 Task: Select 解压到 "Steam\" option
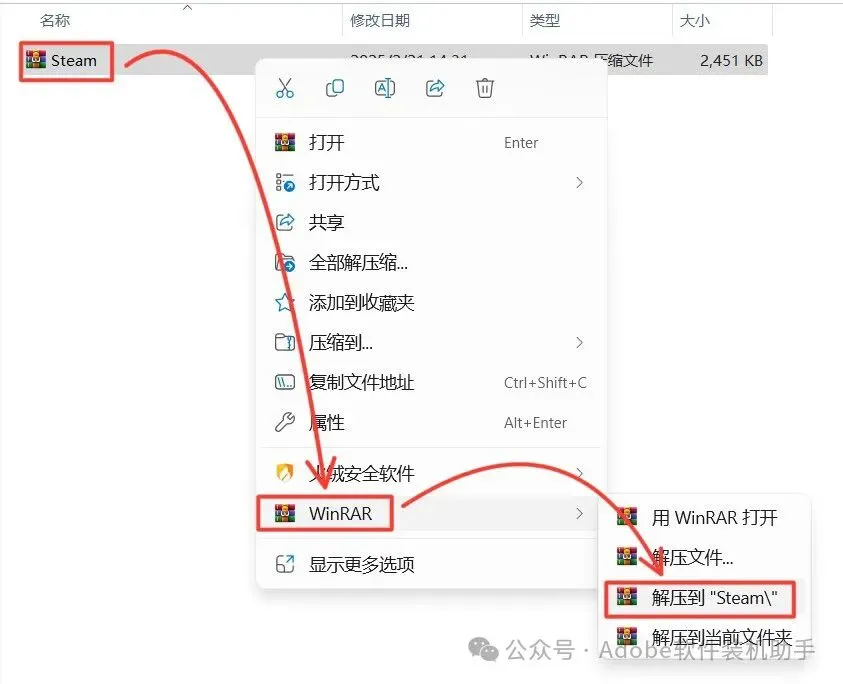704,597
